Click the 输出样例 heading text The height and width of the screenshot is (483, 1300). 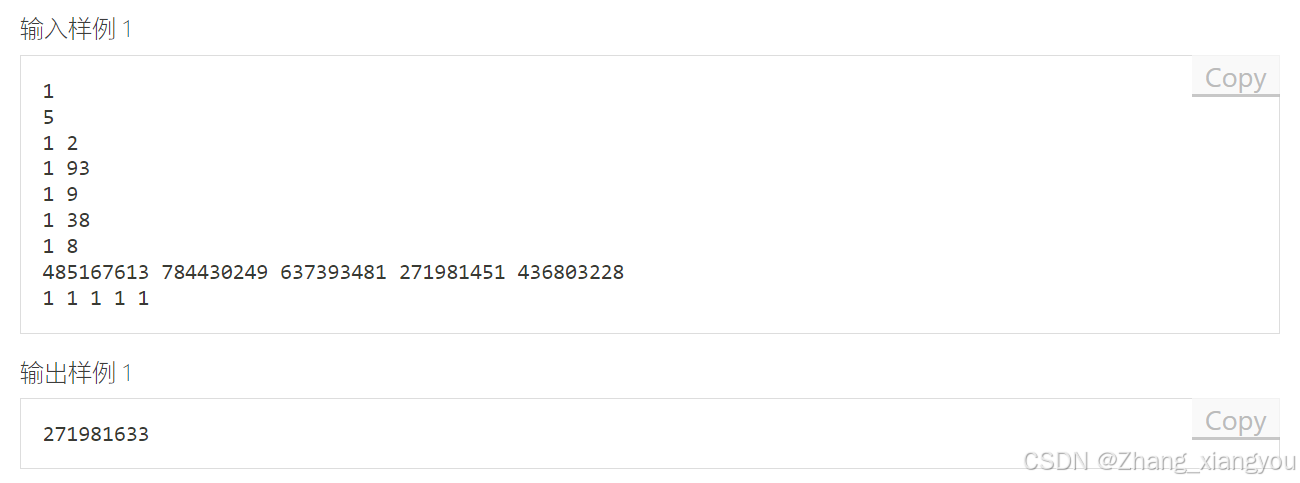coord(68,374)
